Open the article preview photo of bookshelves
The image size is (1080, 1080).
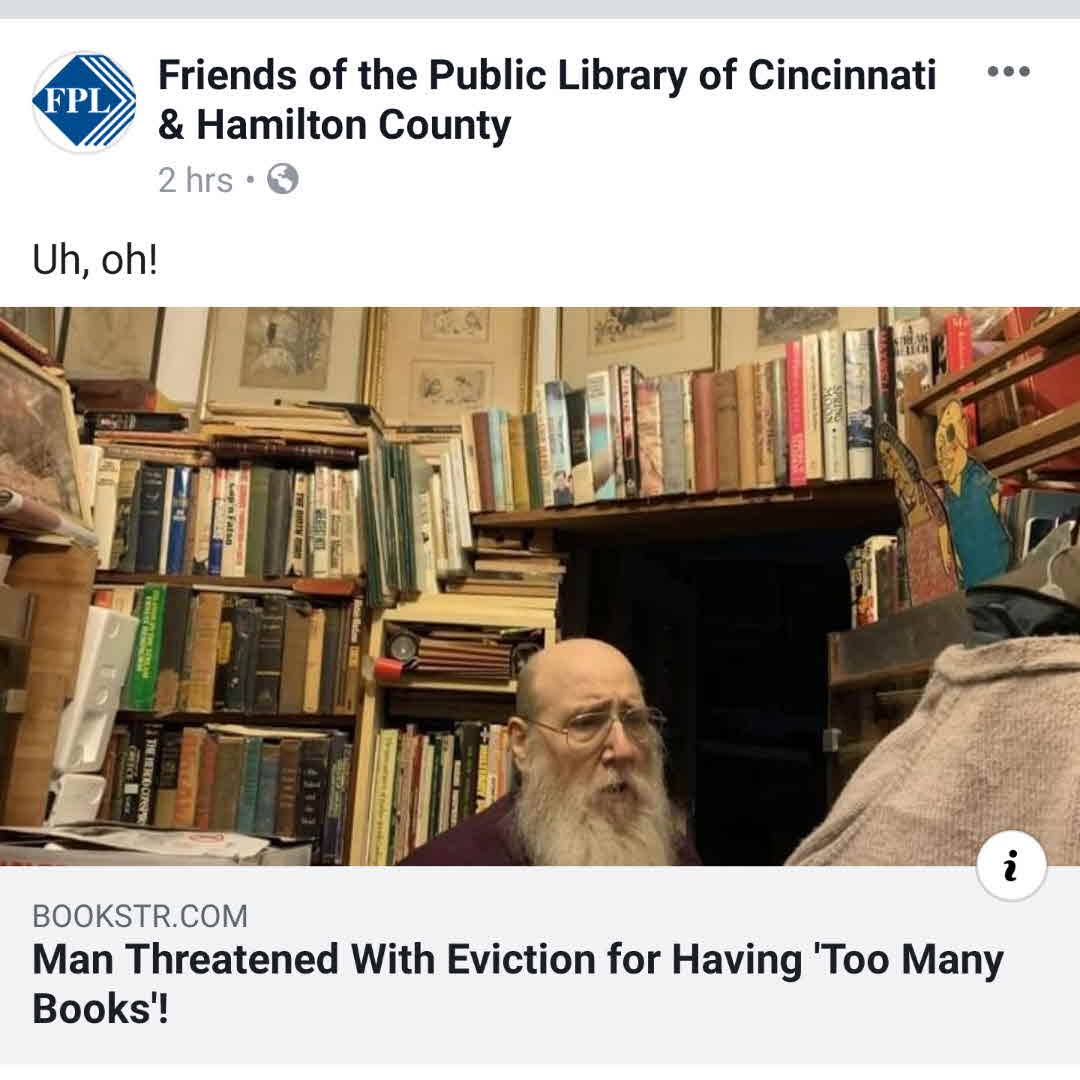[540, 586]
